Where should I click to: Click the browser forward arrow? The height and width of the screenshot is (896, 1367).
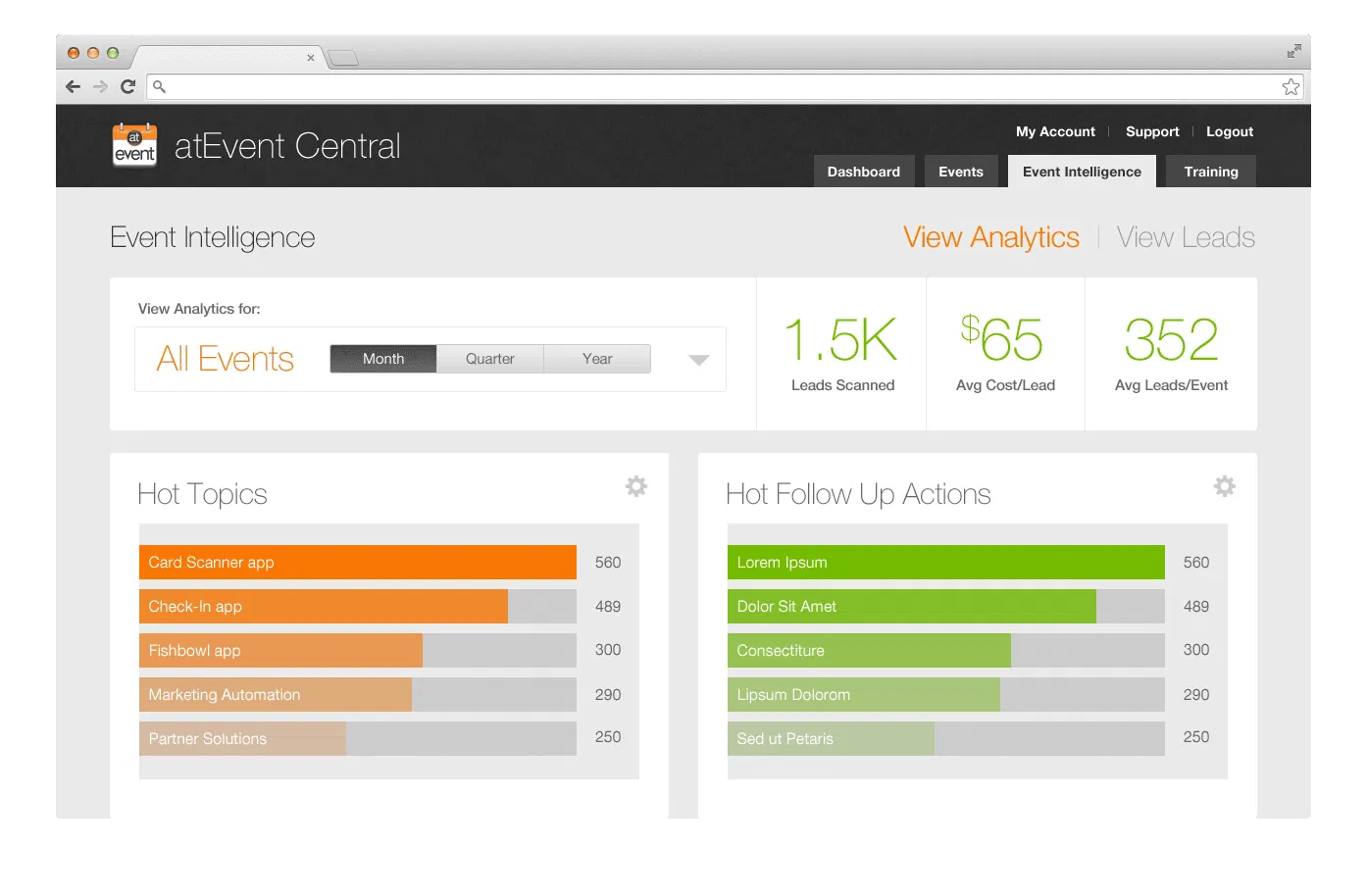[x=100, y=87]
